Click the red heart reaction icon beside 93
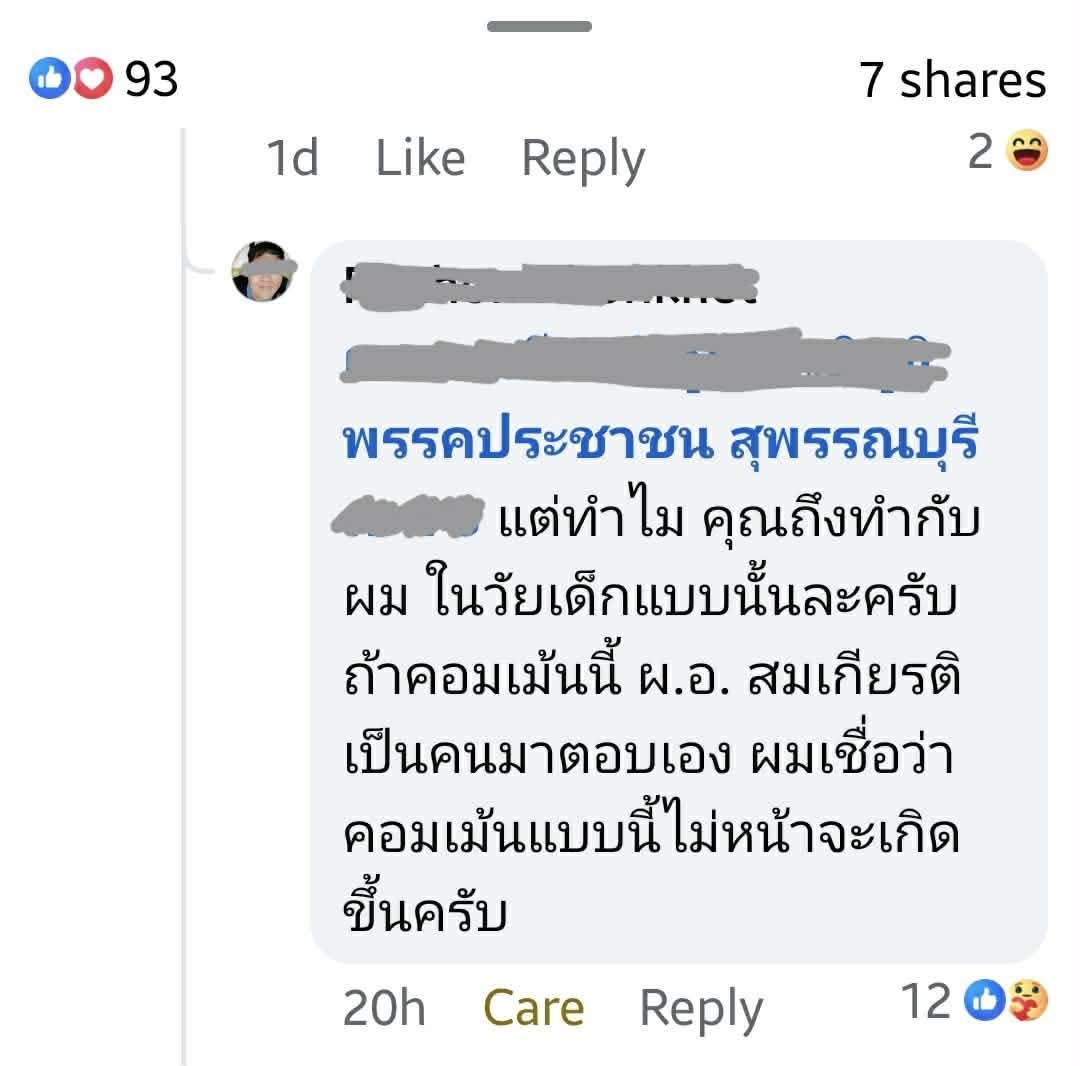The width and height of the screenshot is (1080, 1066). (93, 79)
